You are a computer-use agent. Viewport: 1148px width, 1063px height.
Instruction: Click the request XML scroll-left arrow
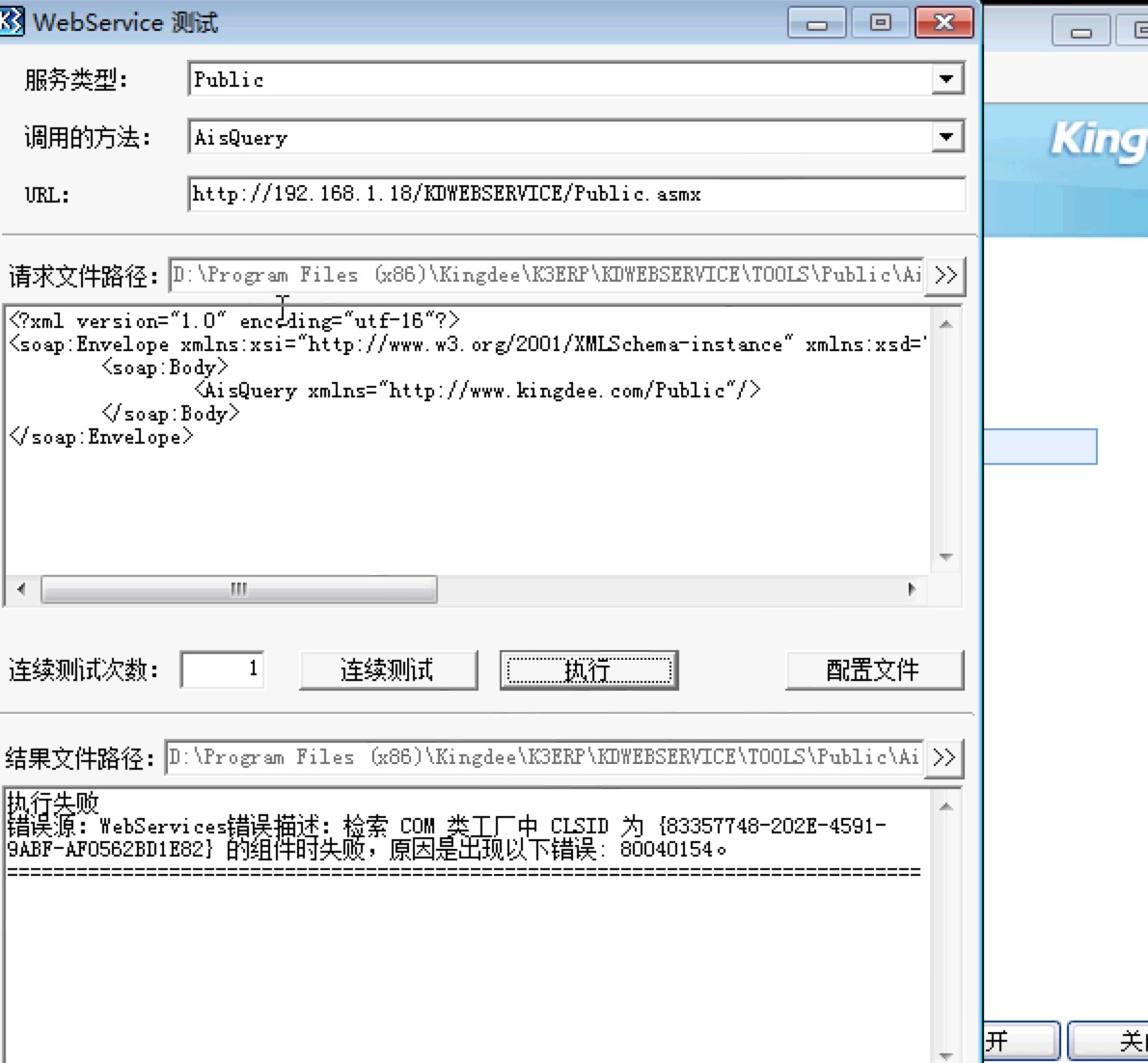[21, 589]
